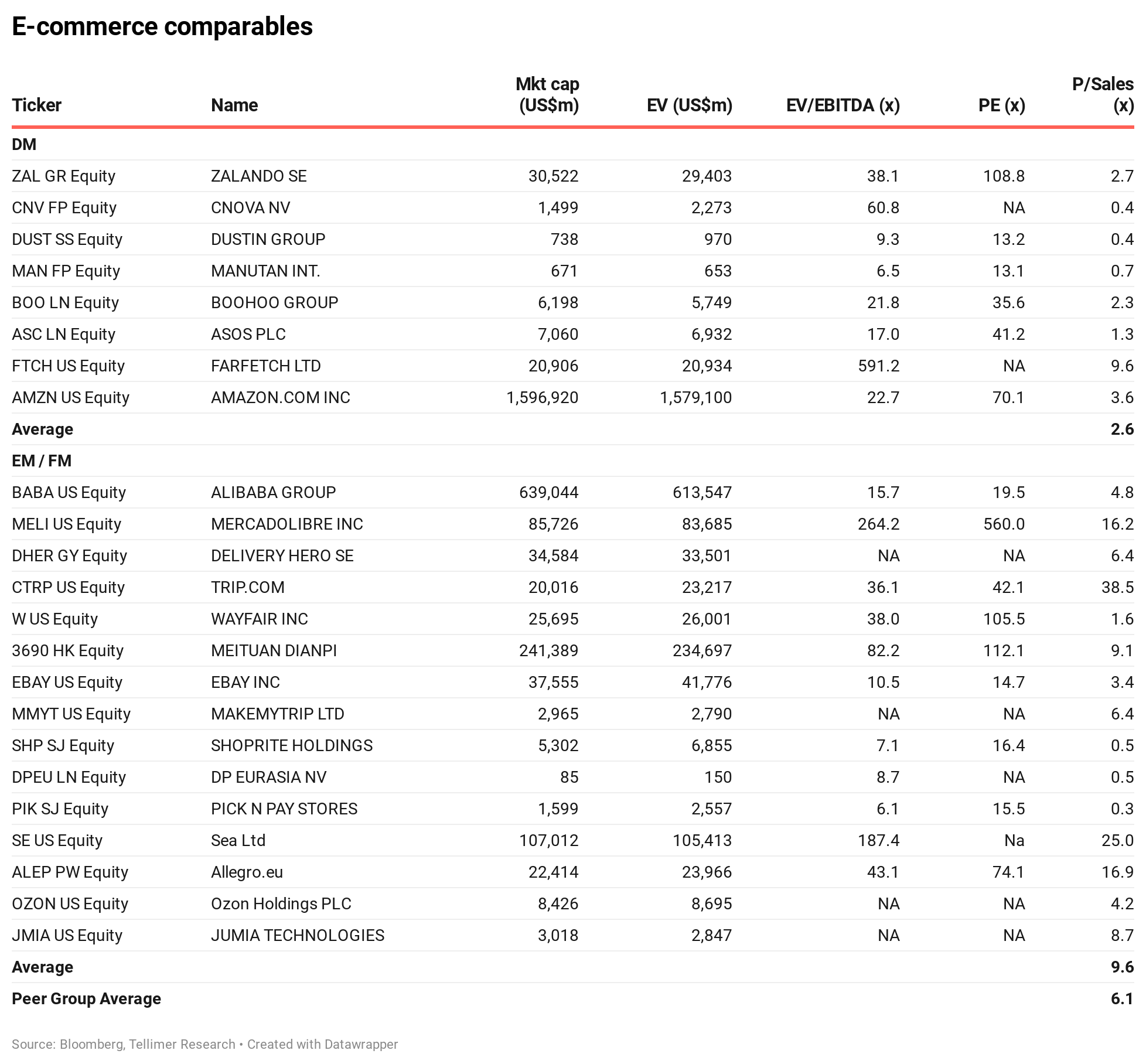The width and height of the screenshot is (1146, 1064).
Task: Select the EM / FM group row
Action: tap(573, 461)
